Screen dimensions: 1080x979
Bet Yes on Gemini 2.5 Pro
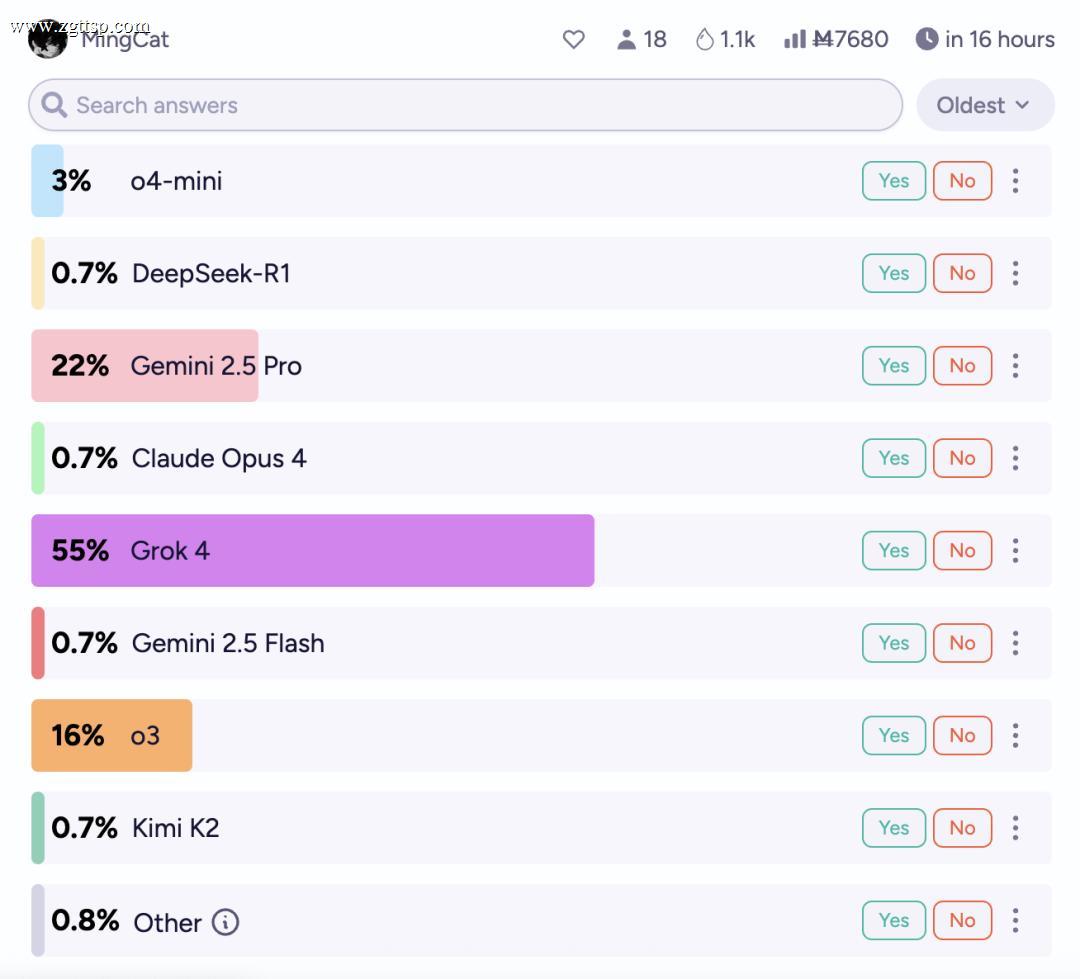coord(893,366)
